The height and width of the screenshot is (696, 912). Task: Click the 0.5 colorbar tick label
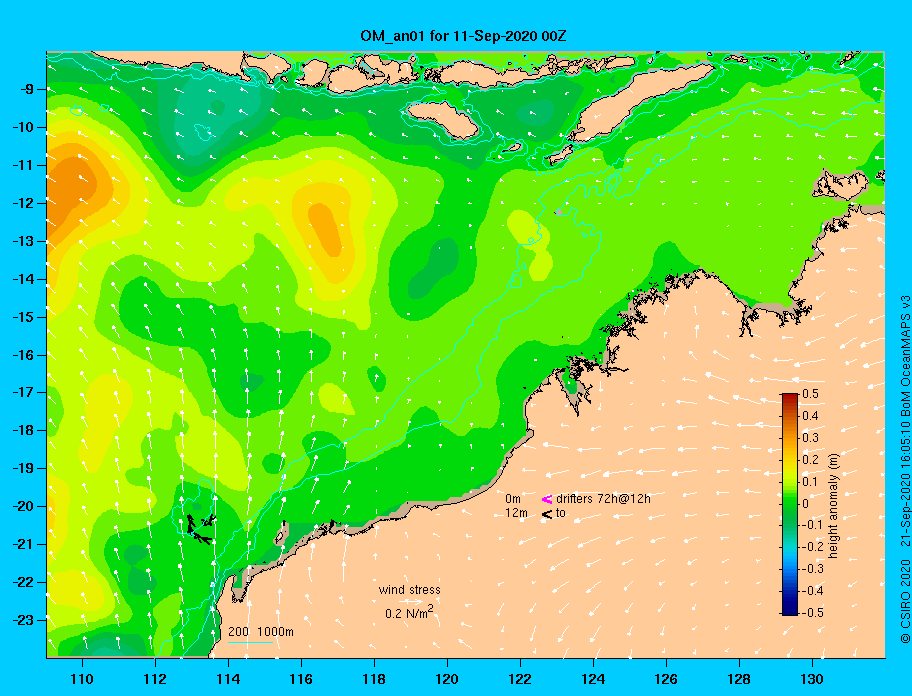810,394
